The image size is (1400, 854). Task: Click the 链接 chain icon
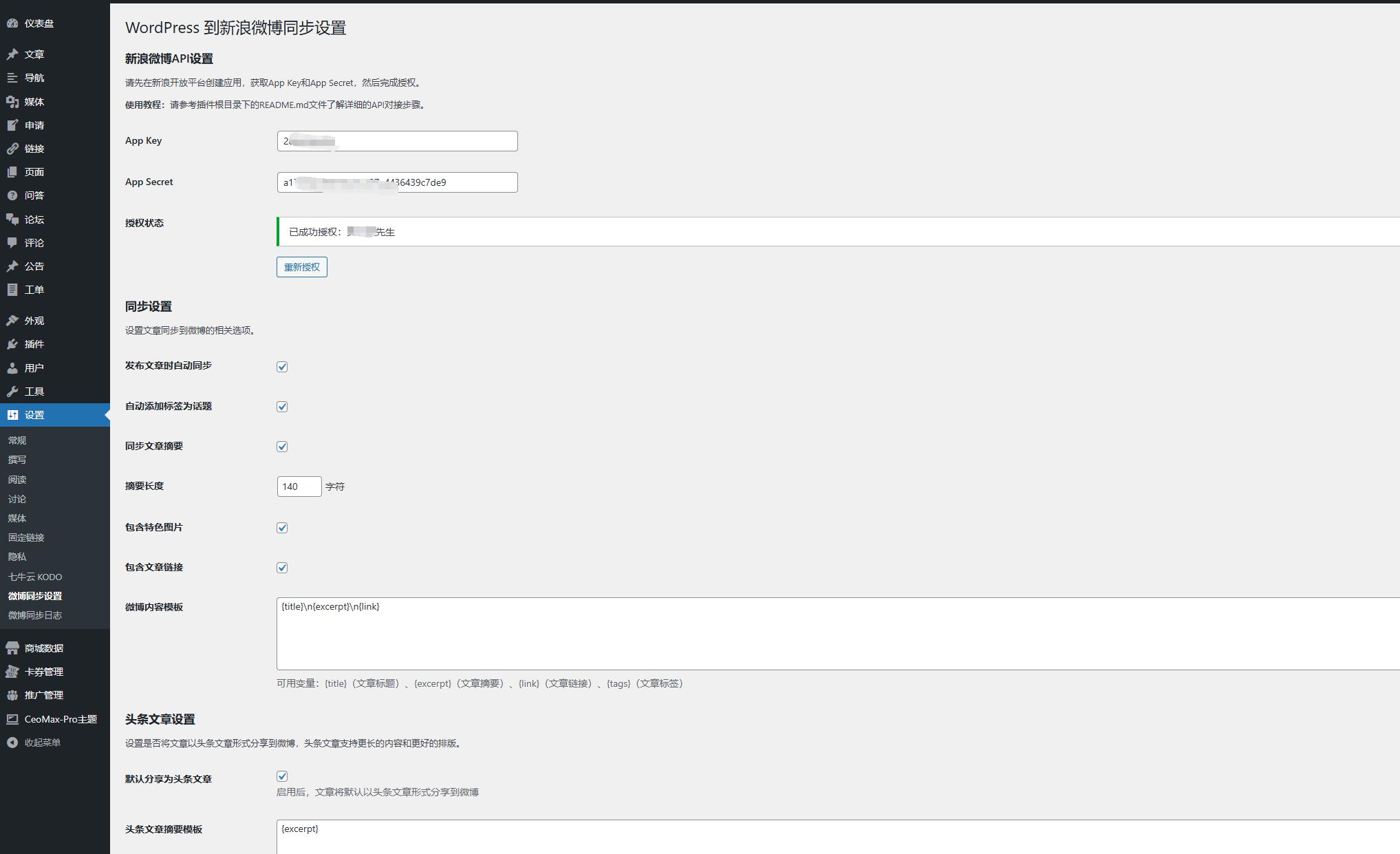pyautogui.click(x=12, y=149)
